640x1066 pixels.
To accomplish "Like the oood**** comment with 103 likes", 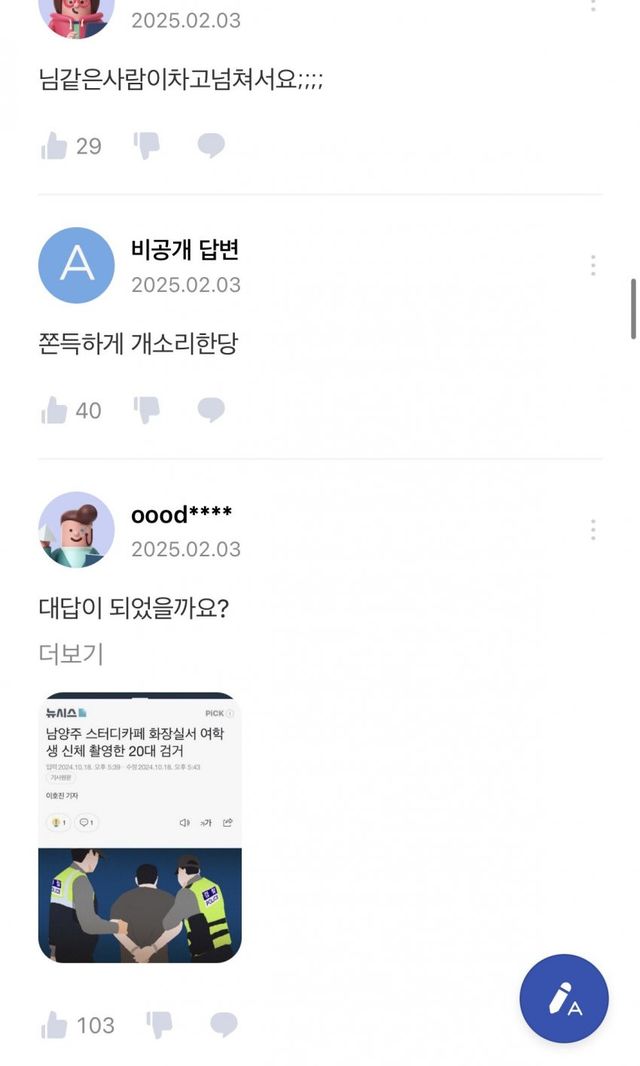I will point(54,1025).
